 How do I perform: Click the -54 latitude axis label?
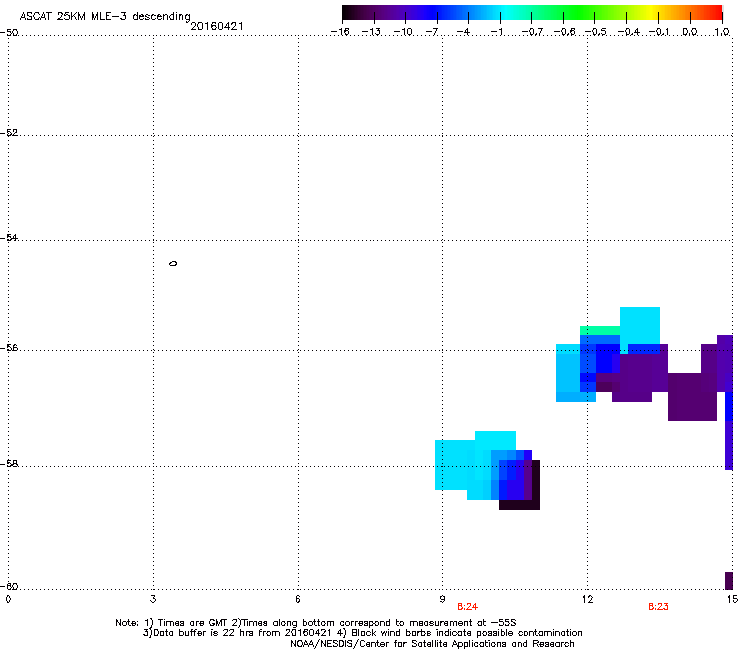[x=9, y=238]
